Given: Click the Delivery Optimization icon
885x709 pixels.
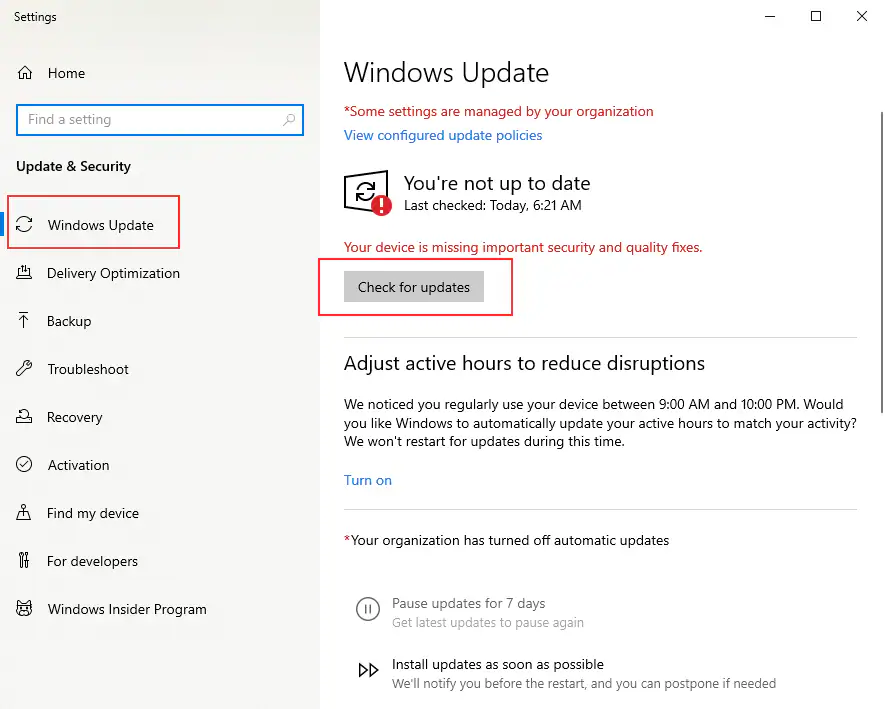Looking at the screenshot, I should (24, 273).
